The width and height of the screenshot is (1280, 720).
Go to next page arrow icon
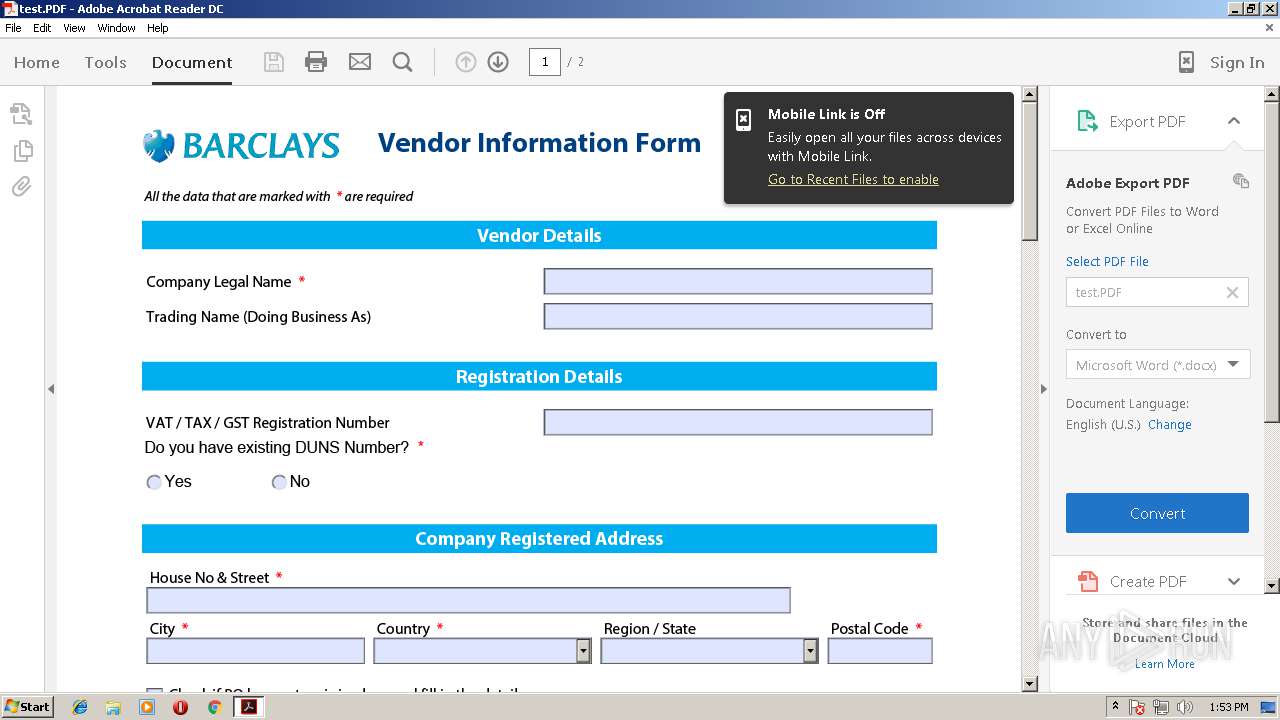pyautogui.click(x=498, y=62)
